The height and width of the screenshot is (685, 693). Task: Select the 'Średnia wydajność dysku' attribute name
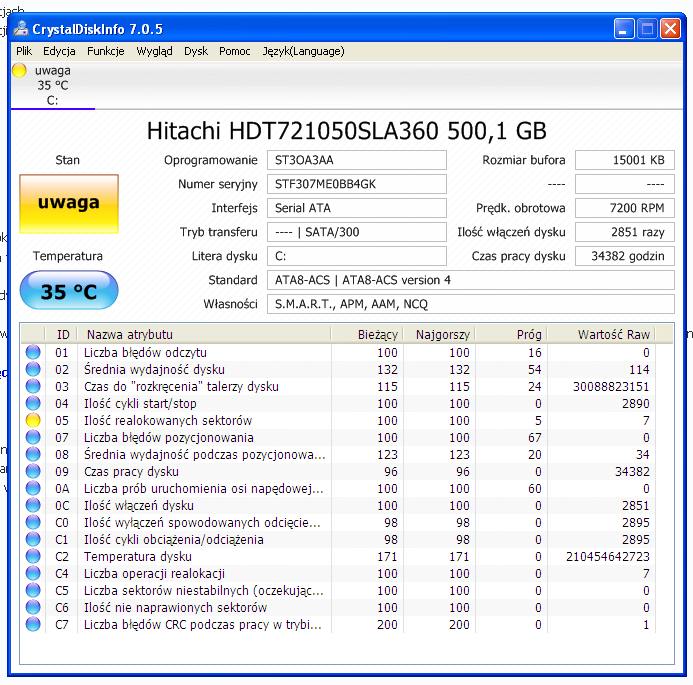(x=154, y=369)
